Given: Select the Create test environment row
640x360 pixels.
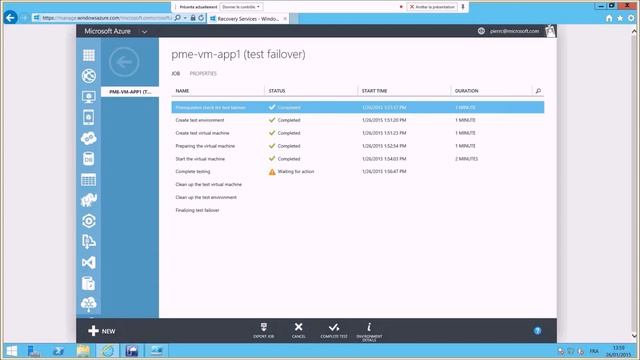Looking at the screenshot, I should (x=358, y=120).
